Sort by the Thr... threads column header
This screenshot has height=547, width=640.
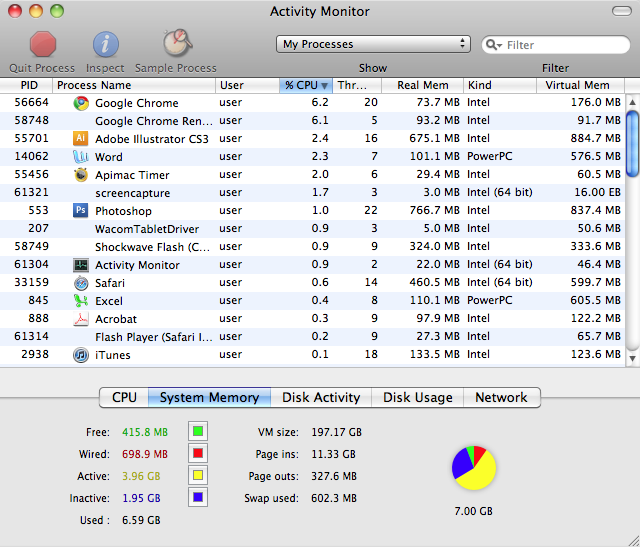[357, 85]
